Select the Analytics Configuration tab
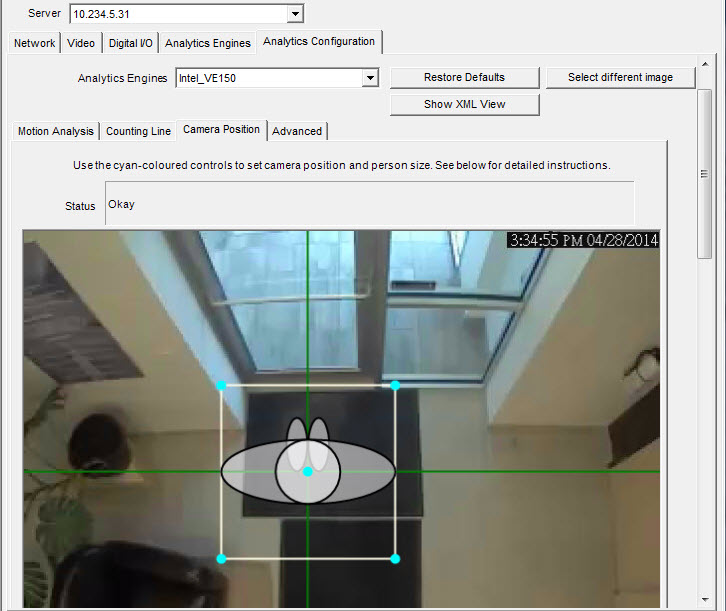 pos(319,42)
